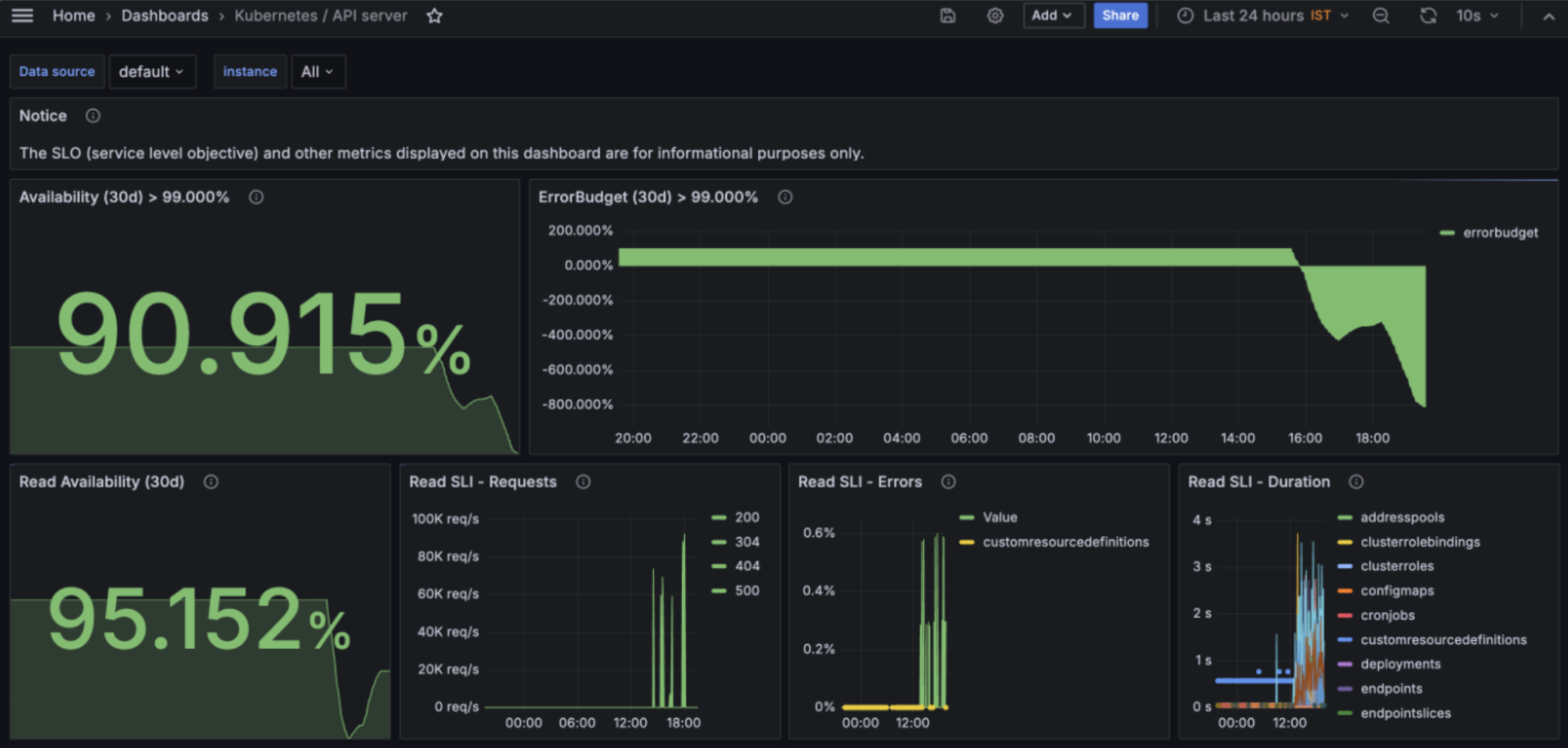The height and width of the screenshot is (748, 1568).
Task: Toggle clusterroles in Duration legend
Action: (1397, 566)
